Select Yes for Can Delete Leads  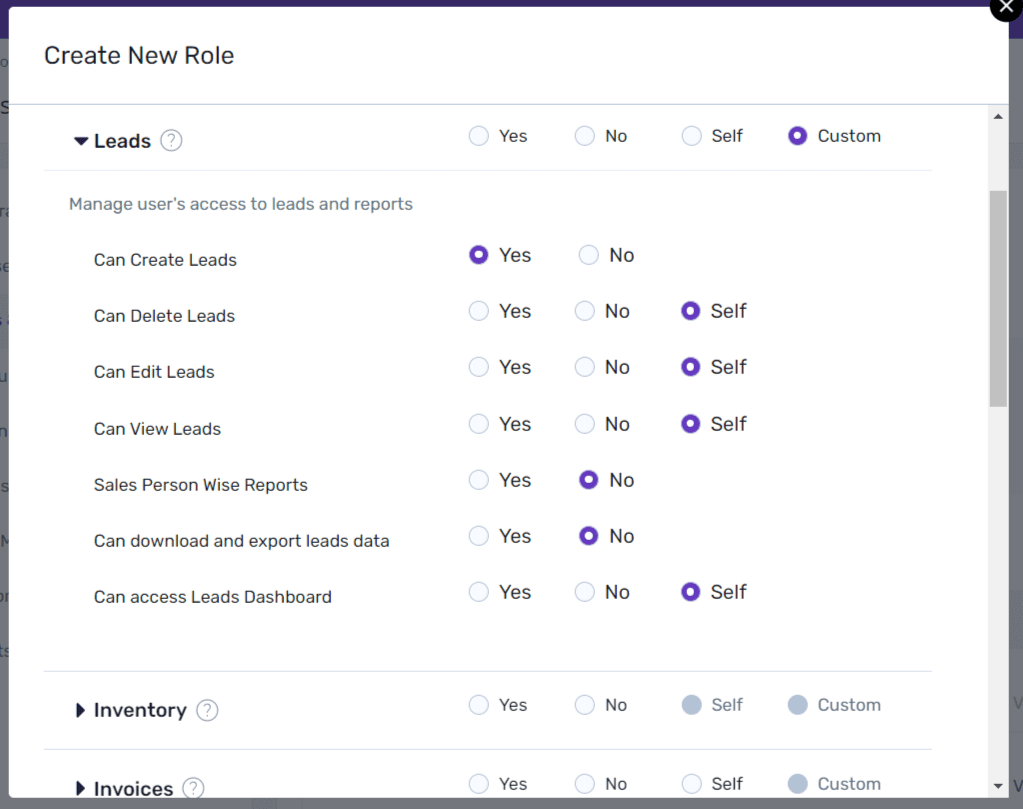479,311
